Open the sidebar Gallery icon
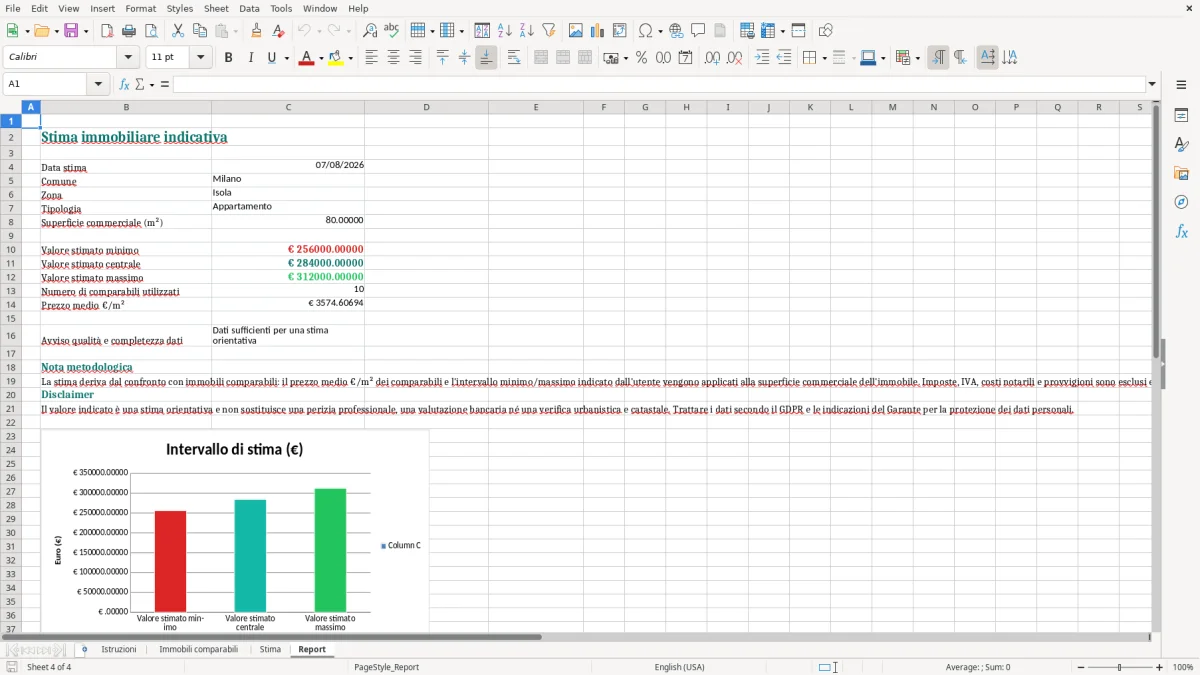 (1181, 173)
